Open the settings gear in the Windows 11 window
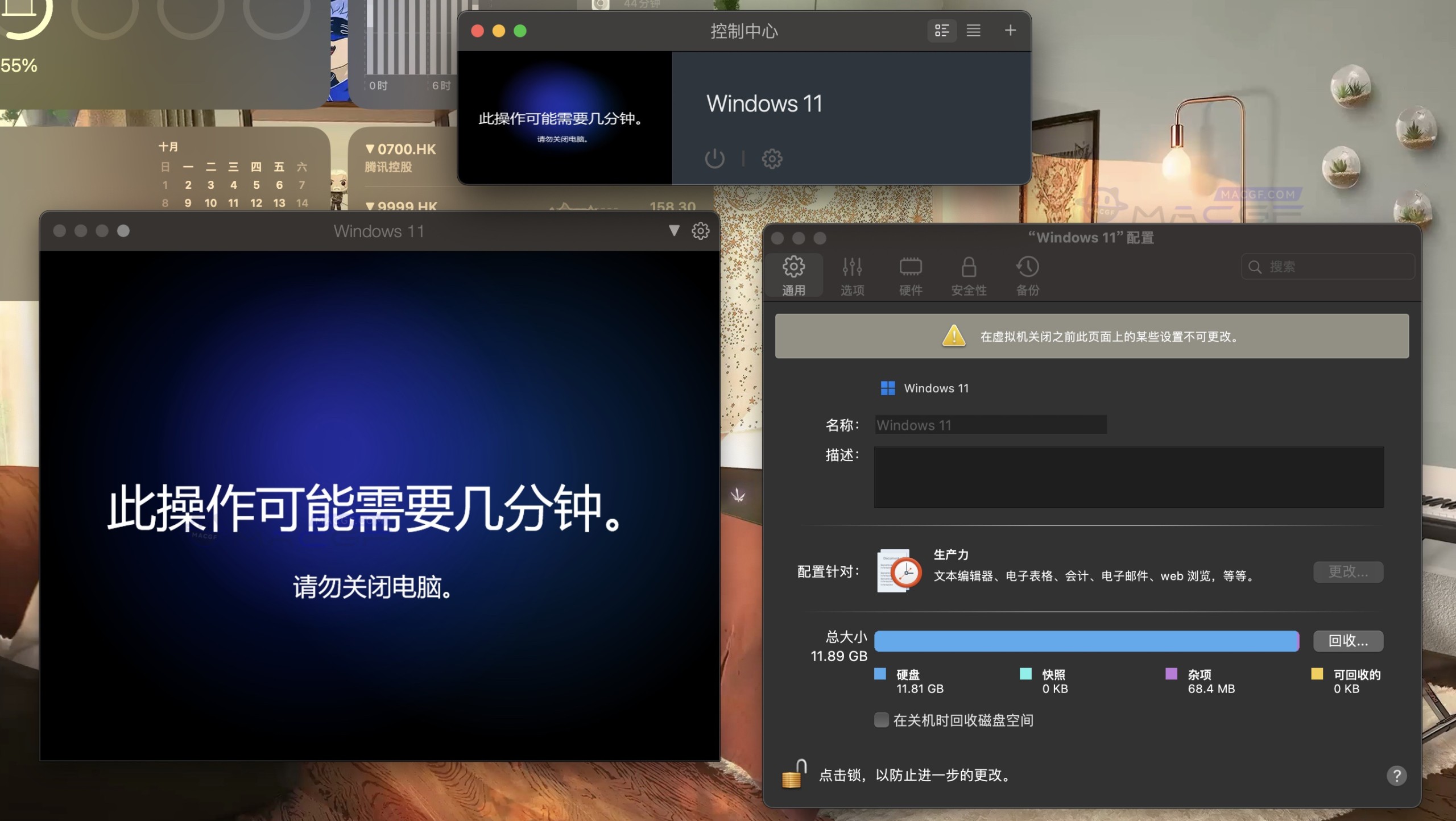Image resolution: width=1456 pixels, height=821 pixels. (701, 231)
